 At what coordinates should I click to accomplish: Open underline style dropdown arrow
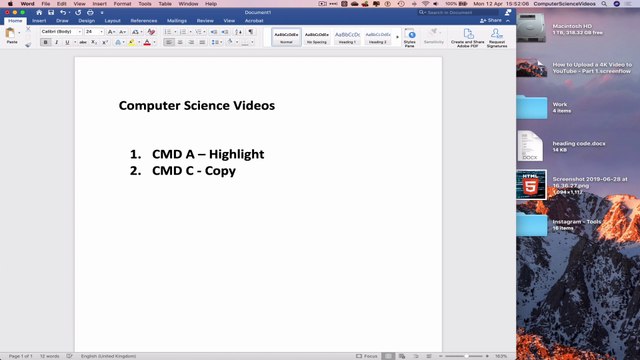click(x=75, y=42)
